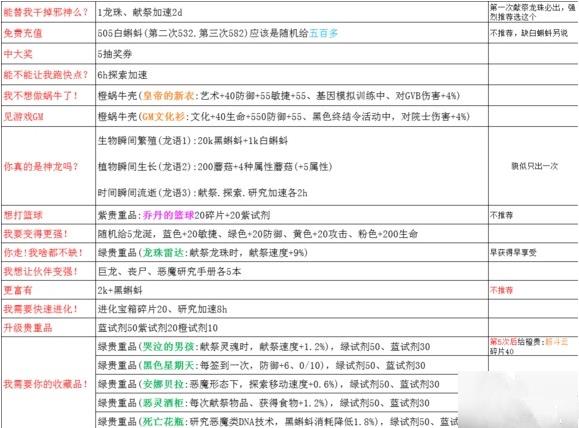
Task: Select the 中大奖 option cell
Action: (x=18, y=54)
